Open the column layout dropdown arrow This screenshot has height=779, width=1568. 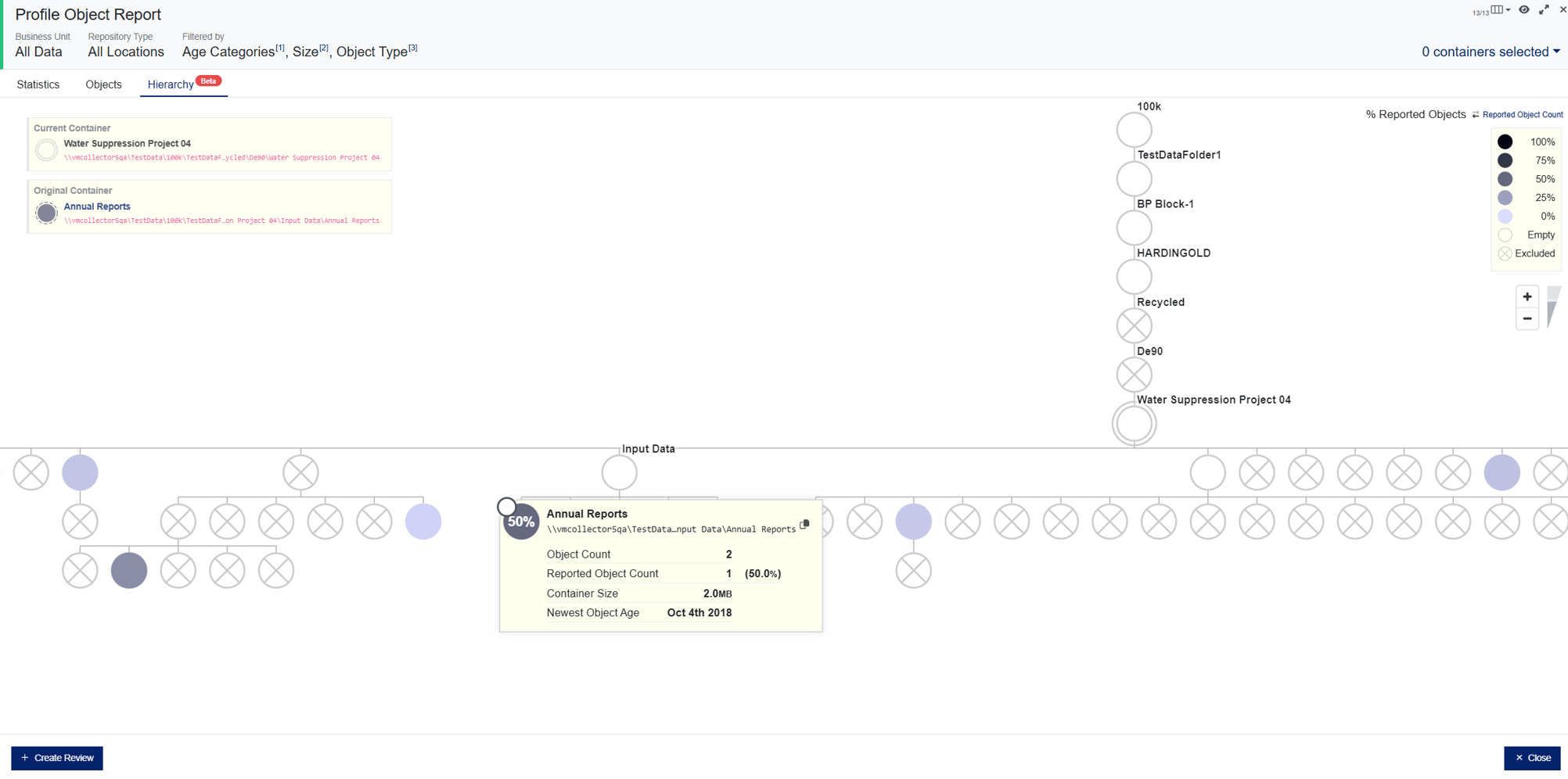point(1508,10)
